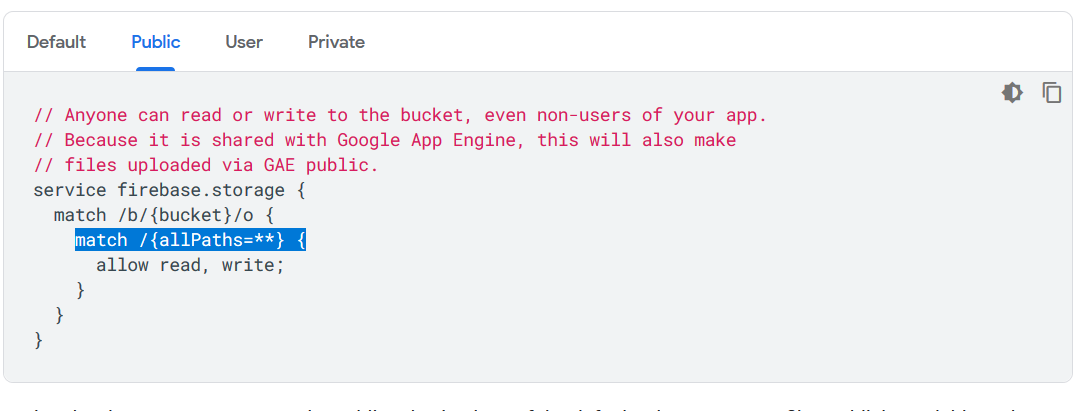Click "Google App Engine" in the comment
The width and height of the screenshot is (1088, 411).
pos(421,140)
